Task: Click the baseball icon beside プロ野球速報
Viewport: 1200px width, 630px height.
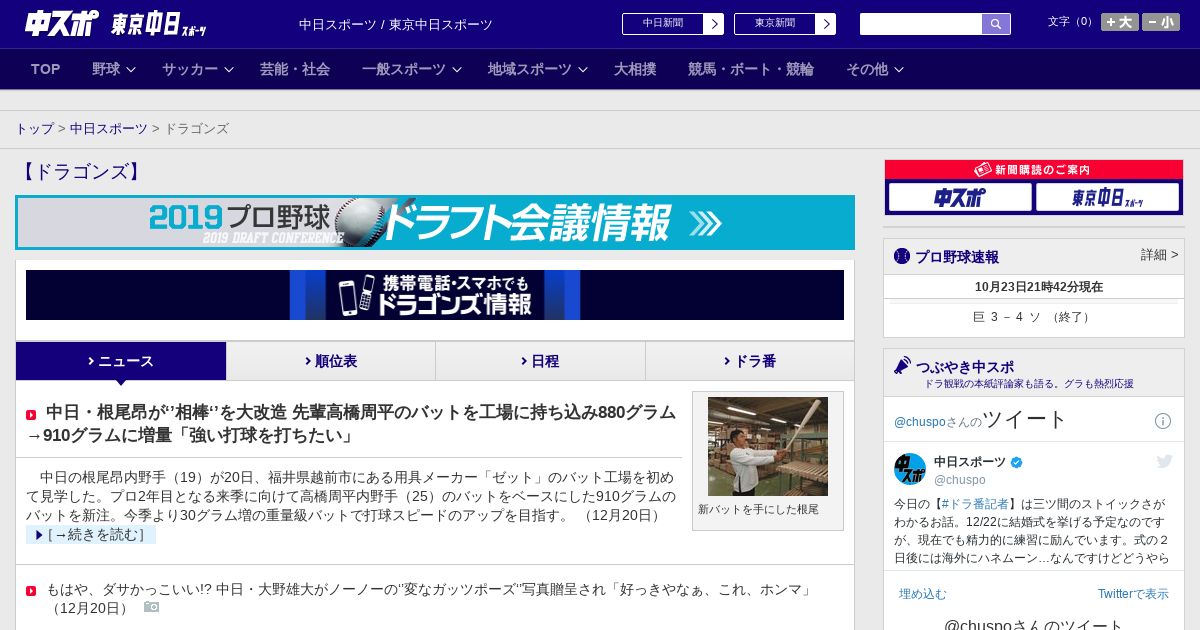Action: (x=902, y=256)
